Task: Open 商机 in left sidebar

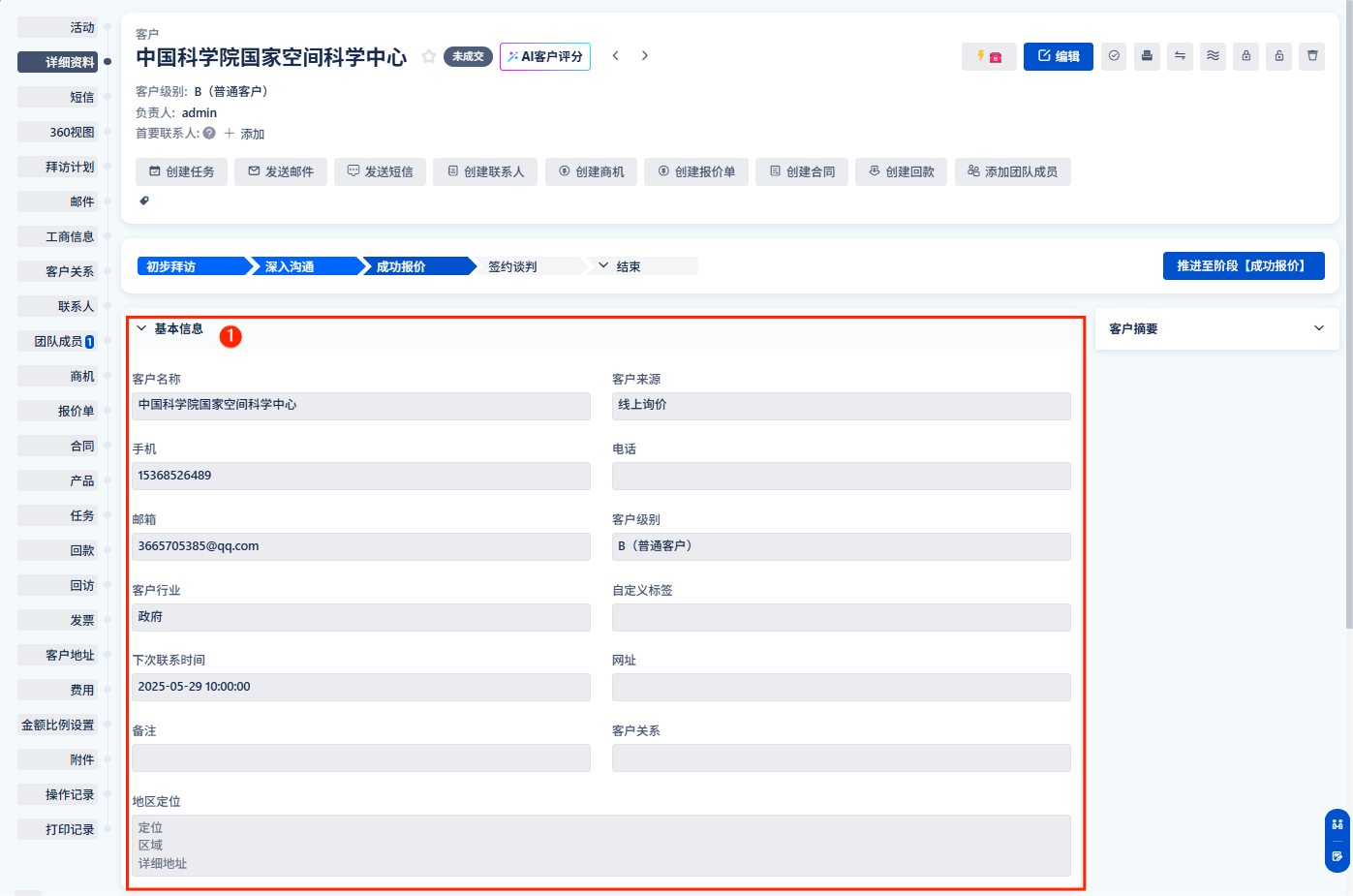Action: click(57, 376)
